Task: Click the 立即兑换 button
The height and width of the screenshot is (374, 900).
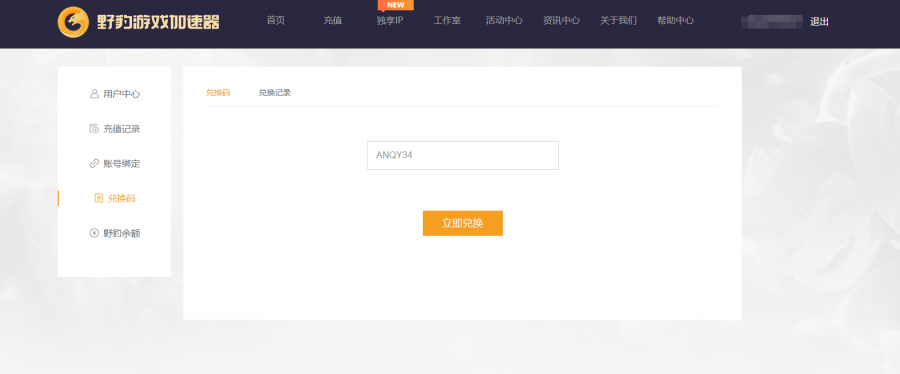Action: [463, 223]
